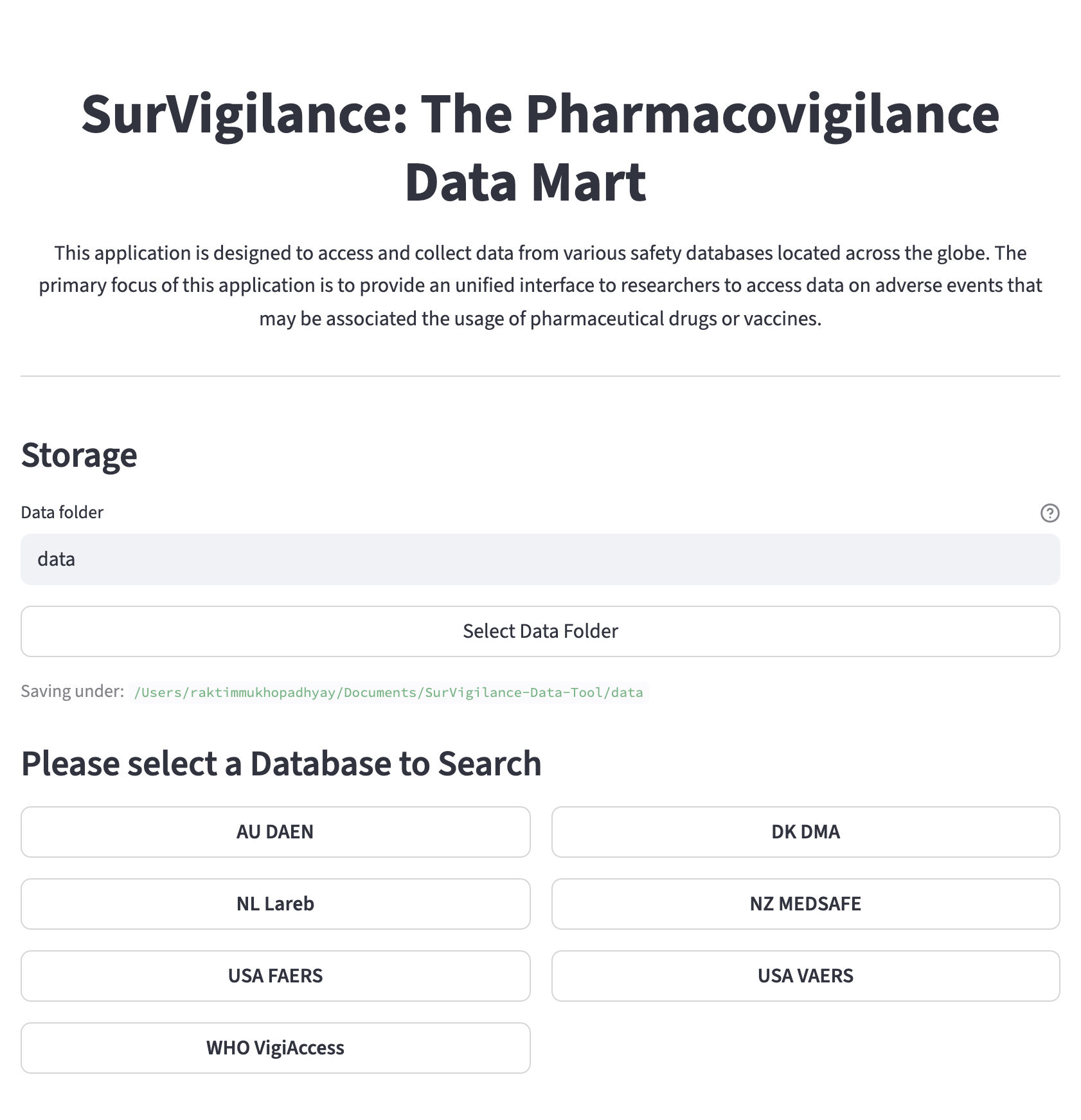Select the NL Lareb database
The width and height of the screenshot is (1081, 1120).
[x=275, y=904]
